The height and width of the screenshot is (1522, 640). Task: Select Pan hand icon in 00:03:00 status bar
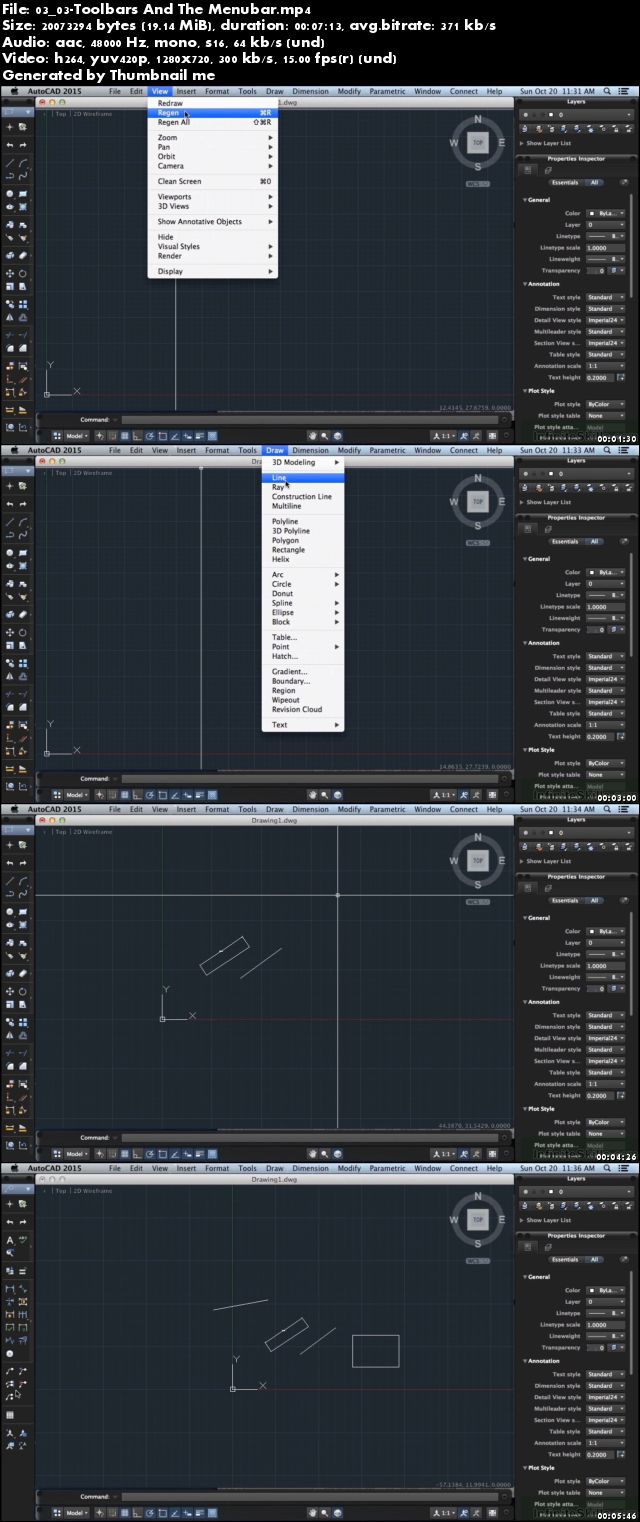tap(312, 795)
